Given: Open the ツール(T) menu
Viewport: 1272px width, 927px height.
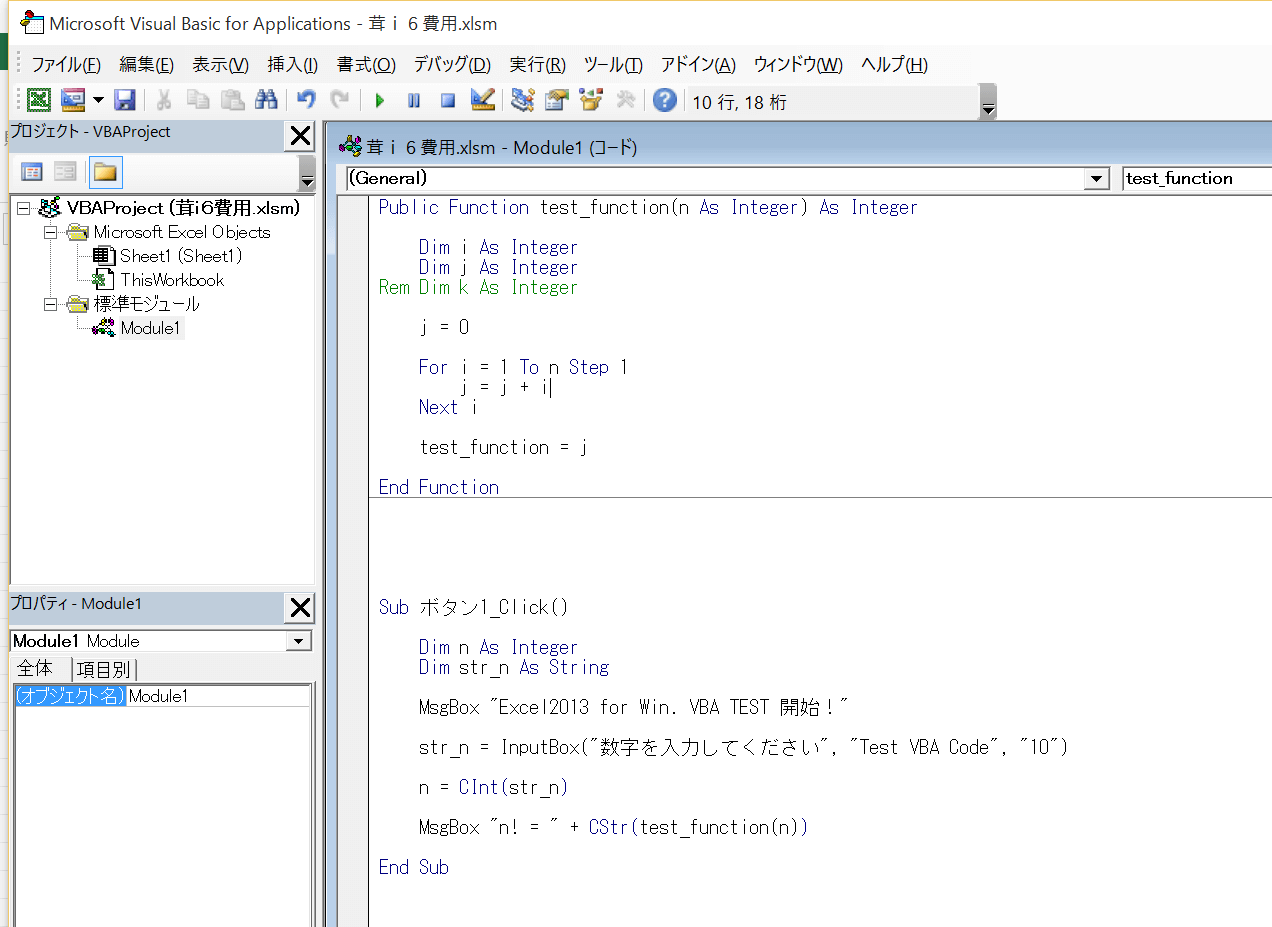Looking at the screenshot, I should coord(613,64).
